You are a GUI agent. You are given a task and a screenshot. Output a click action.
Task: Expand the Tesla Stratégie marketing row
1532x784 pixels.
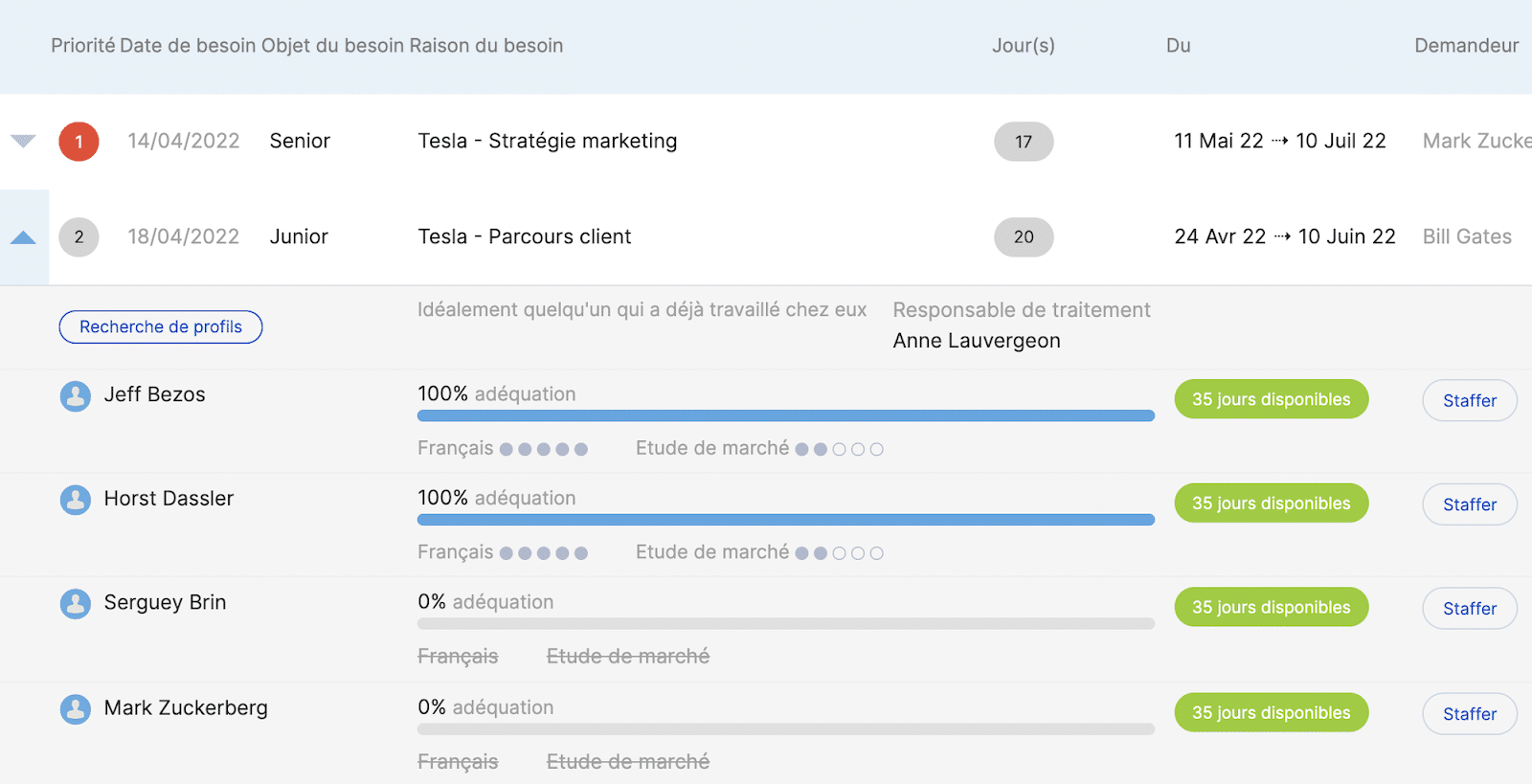pos(23,142)
